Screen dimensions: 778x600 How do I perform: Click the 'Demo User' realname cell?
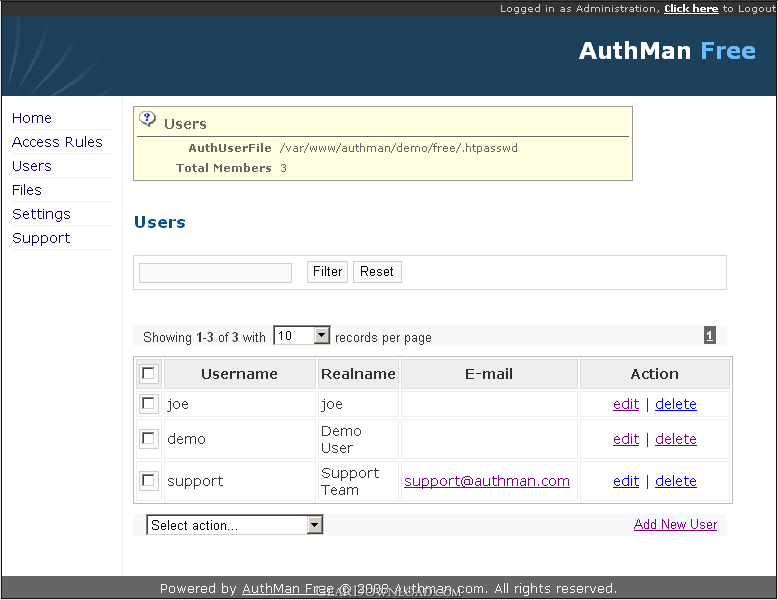tap(358, 439)
